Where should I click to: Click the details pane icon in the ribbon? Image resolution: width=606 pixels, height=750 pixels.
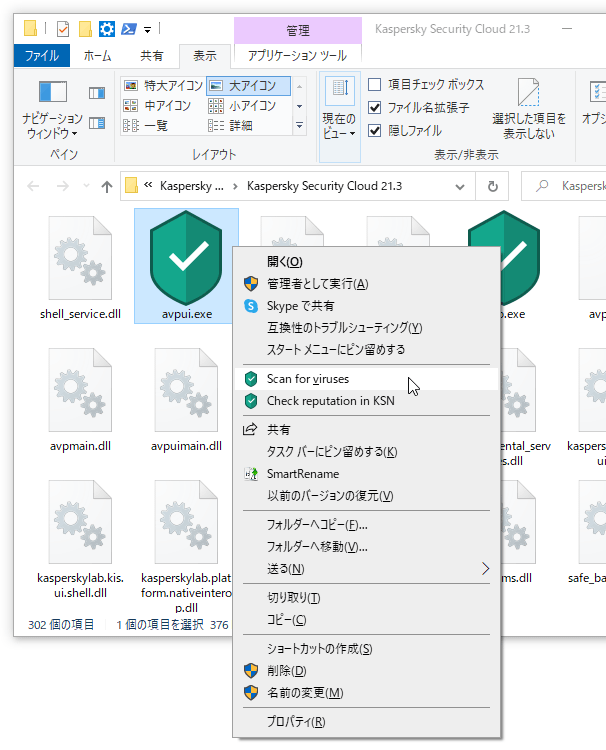97,123
